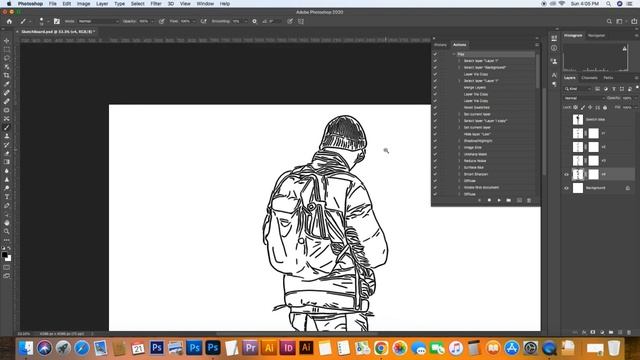
Task: Toggle layer filtering on/off switch
Action: point(637,88)
